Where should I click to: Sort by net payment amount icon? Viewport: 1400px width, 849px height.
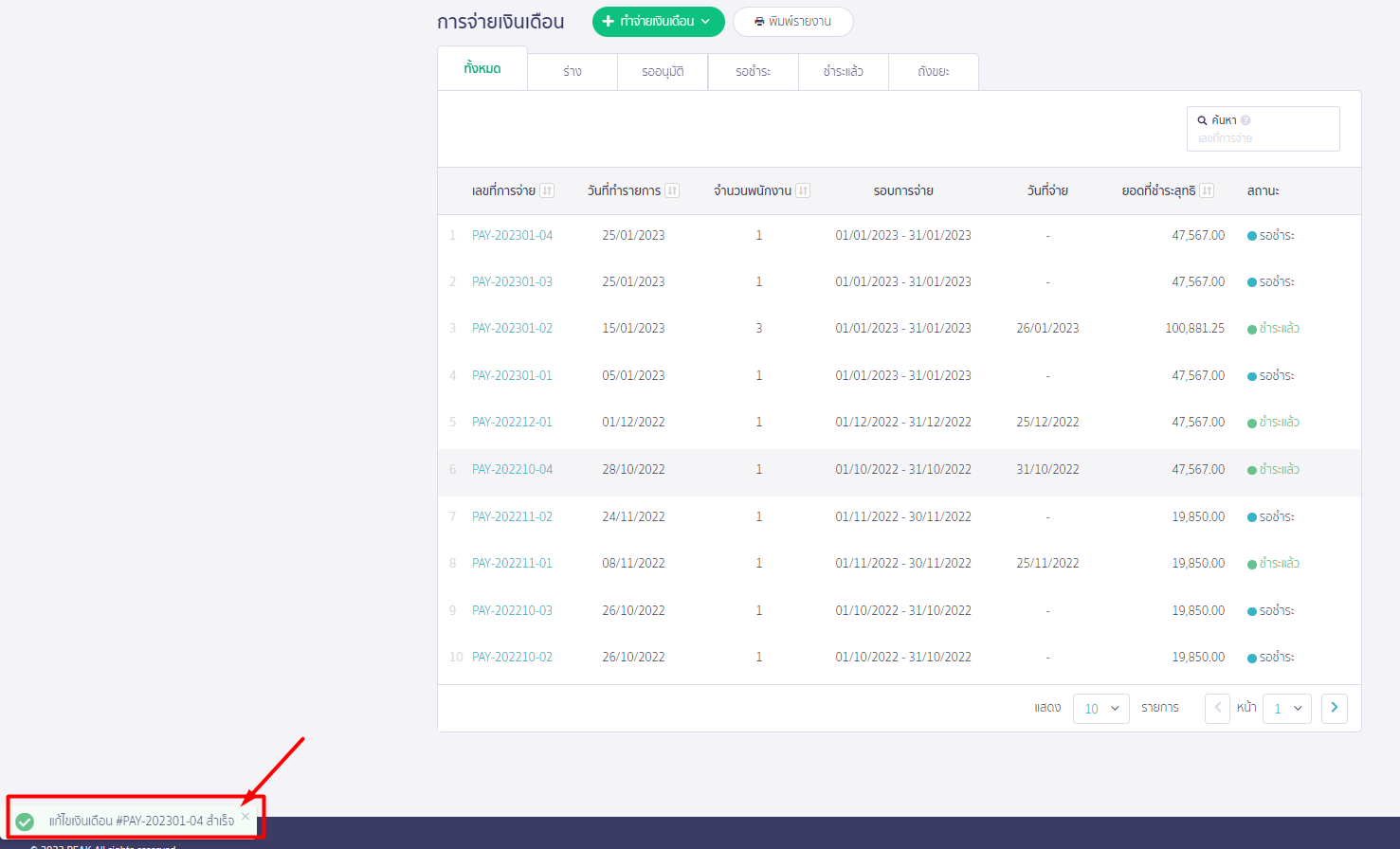(1207, 190)
